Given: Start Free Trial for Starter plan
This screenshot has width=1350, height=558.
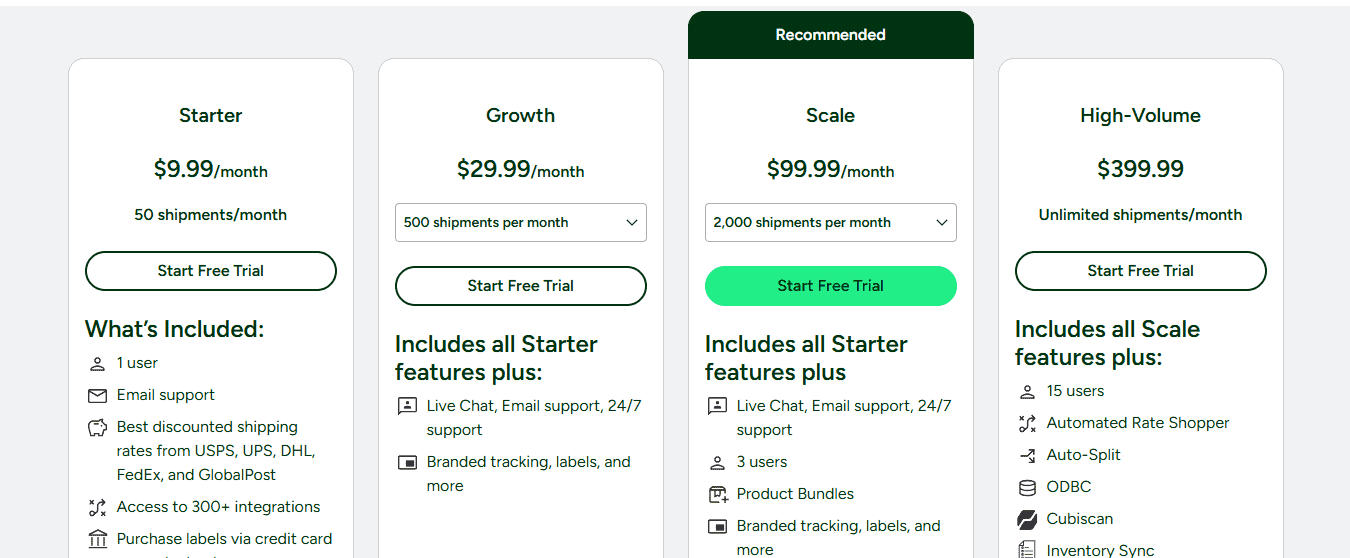Looking at the screenshot, I should click(211, 271).
